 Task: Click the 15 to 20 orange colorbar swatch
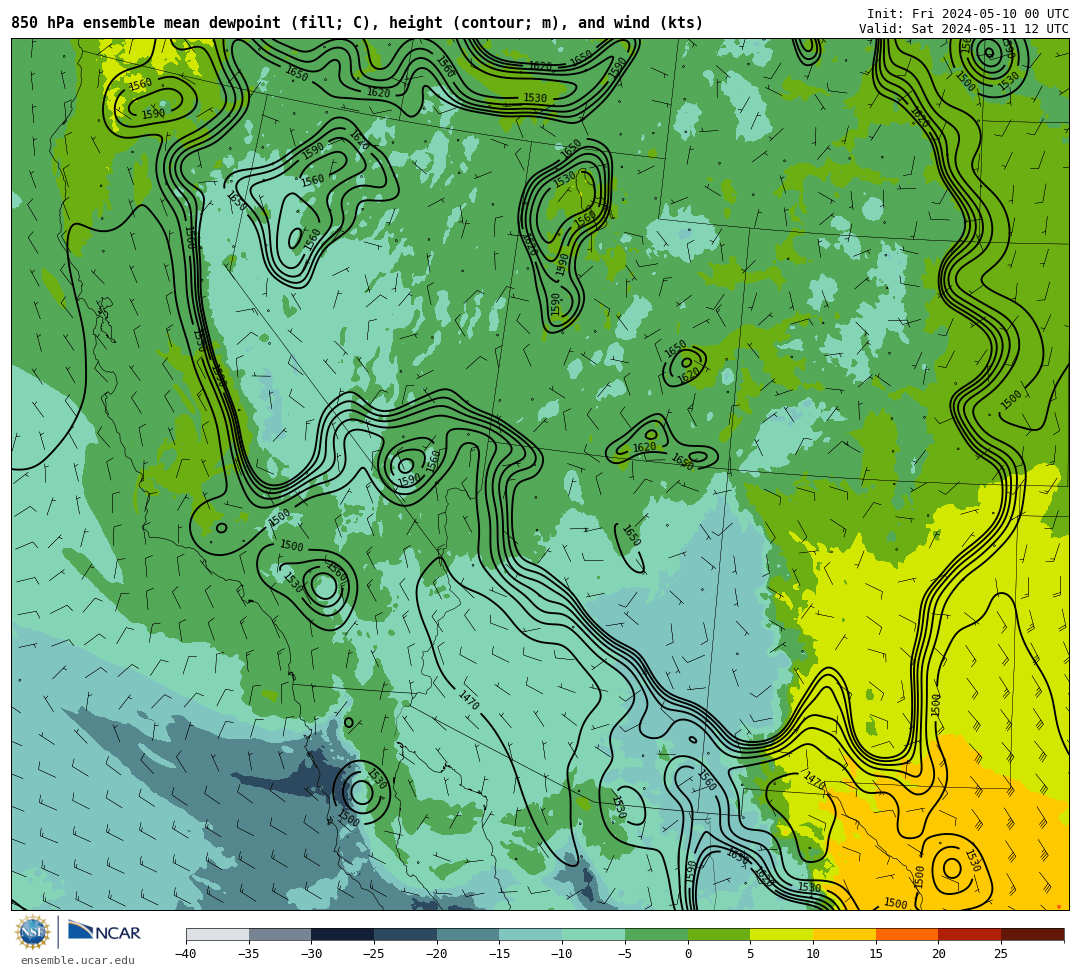(907, 934)
